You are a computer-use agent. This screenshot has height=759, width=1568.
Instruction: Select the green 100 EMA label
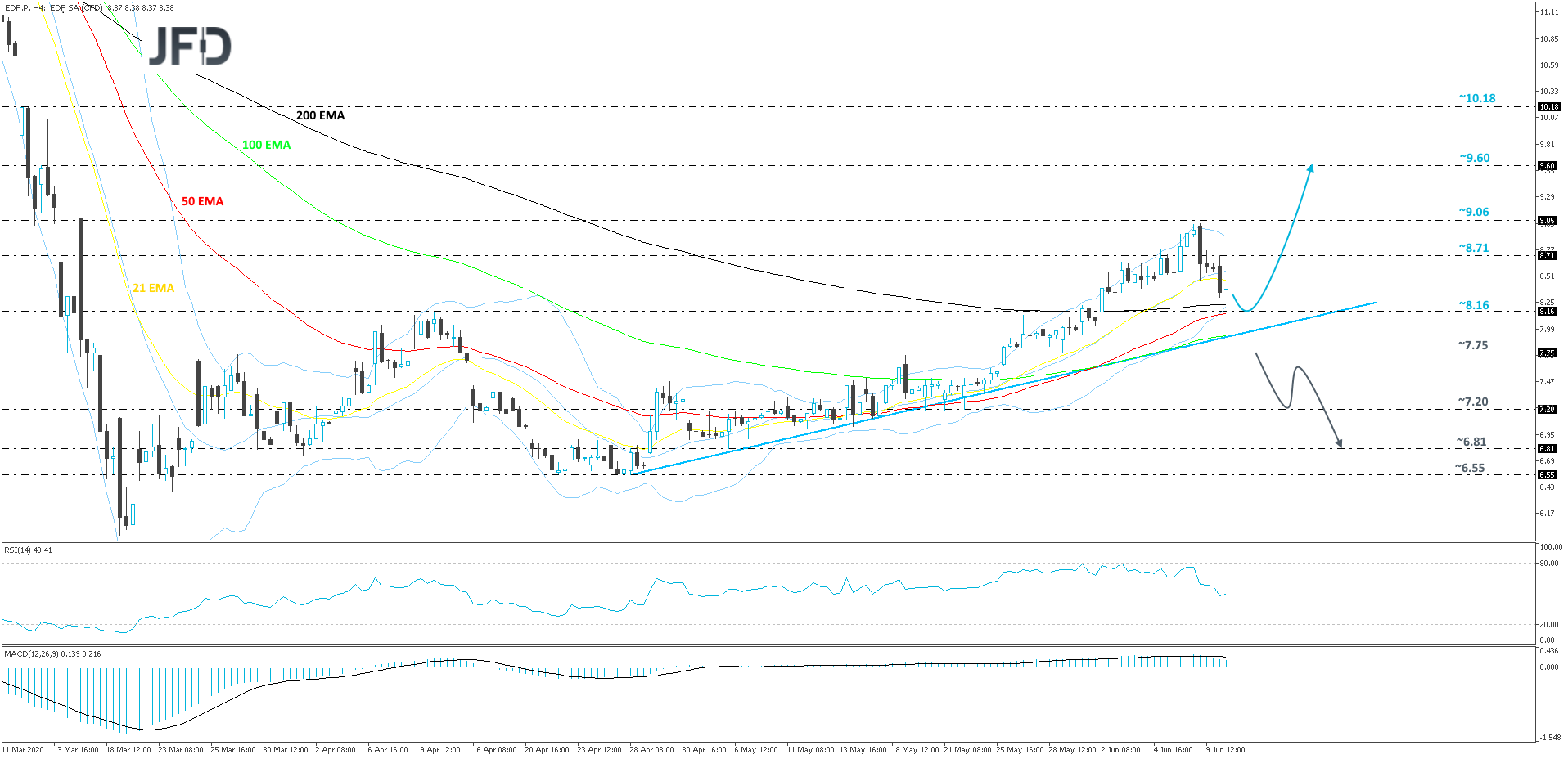point(266,145)
